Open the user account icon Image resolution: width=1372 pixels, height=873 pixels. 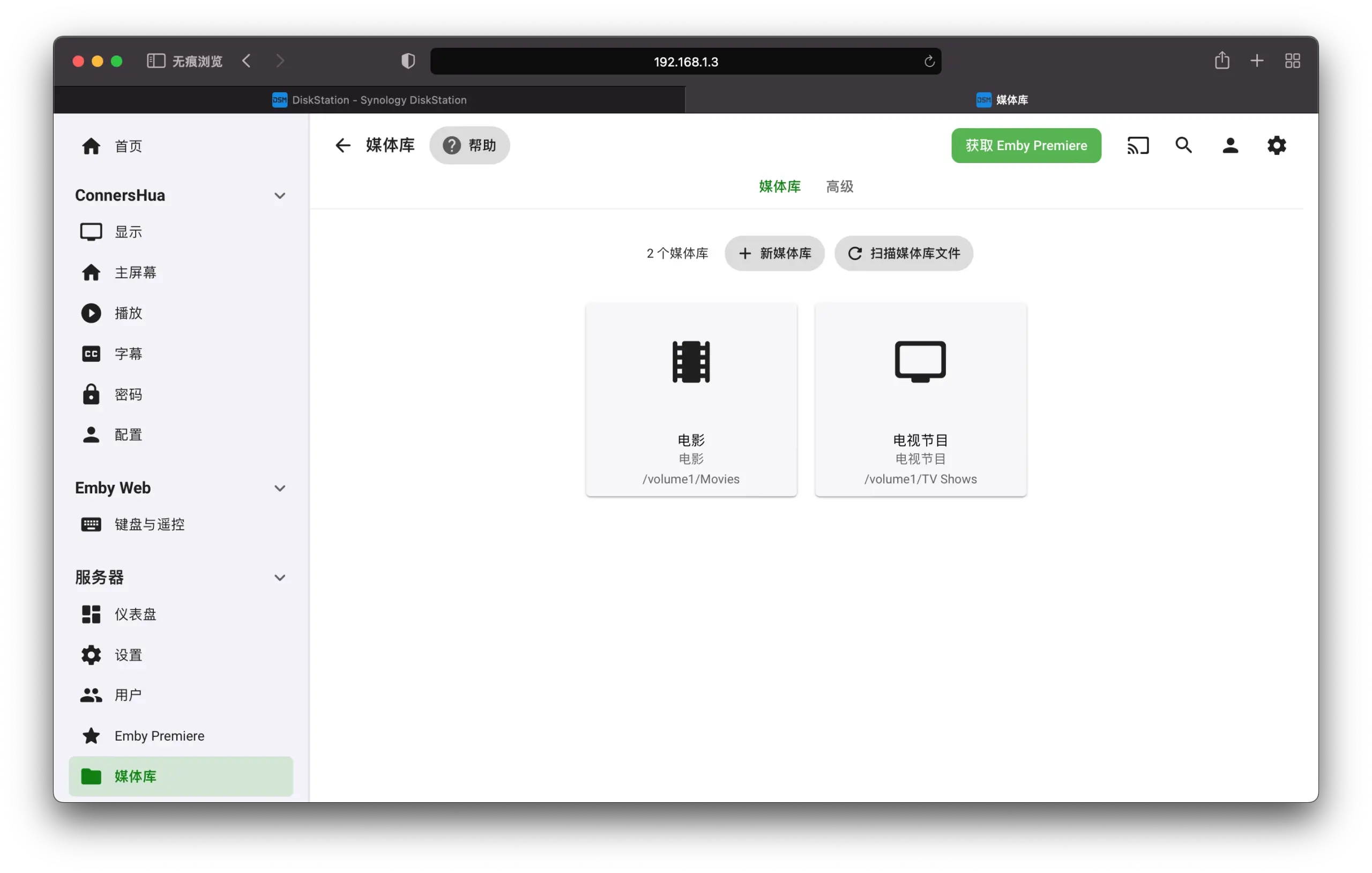[1230, 145]
